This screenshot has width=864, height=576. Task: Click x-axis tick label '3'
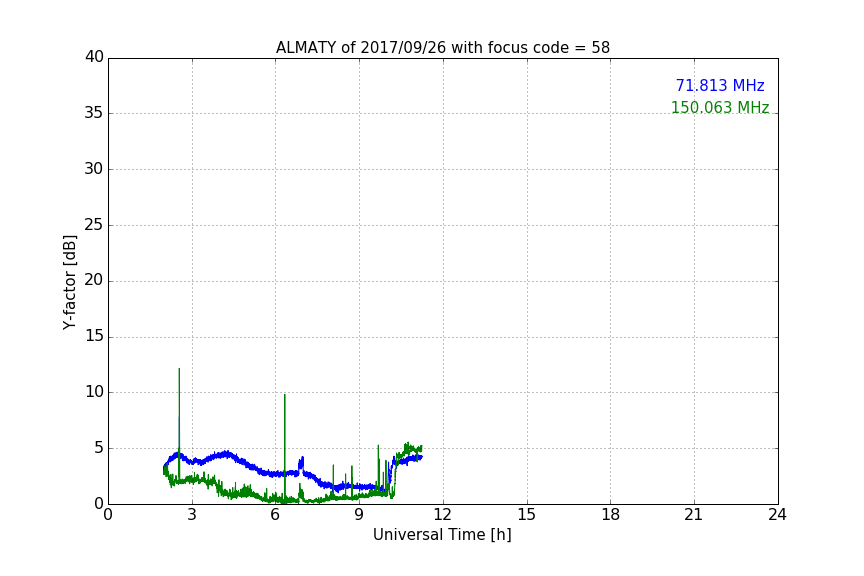coord(192,515)
